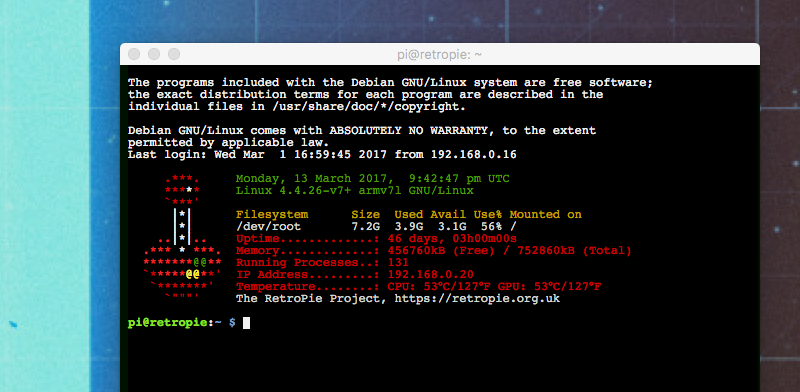Image resolution: width=800 pixels, height=392 pixels.
Task: Click the CPU temperature reading line
Action: (x=418, y=287)
